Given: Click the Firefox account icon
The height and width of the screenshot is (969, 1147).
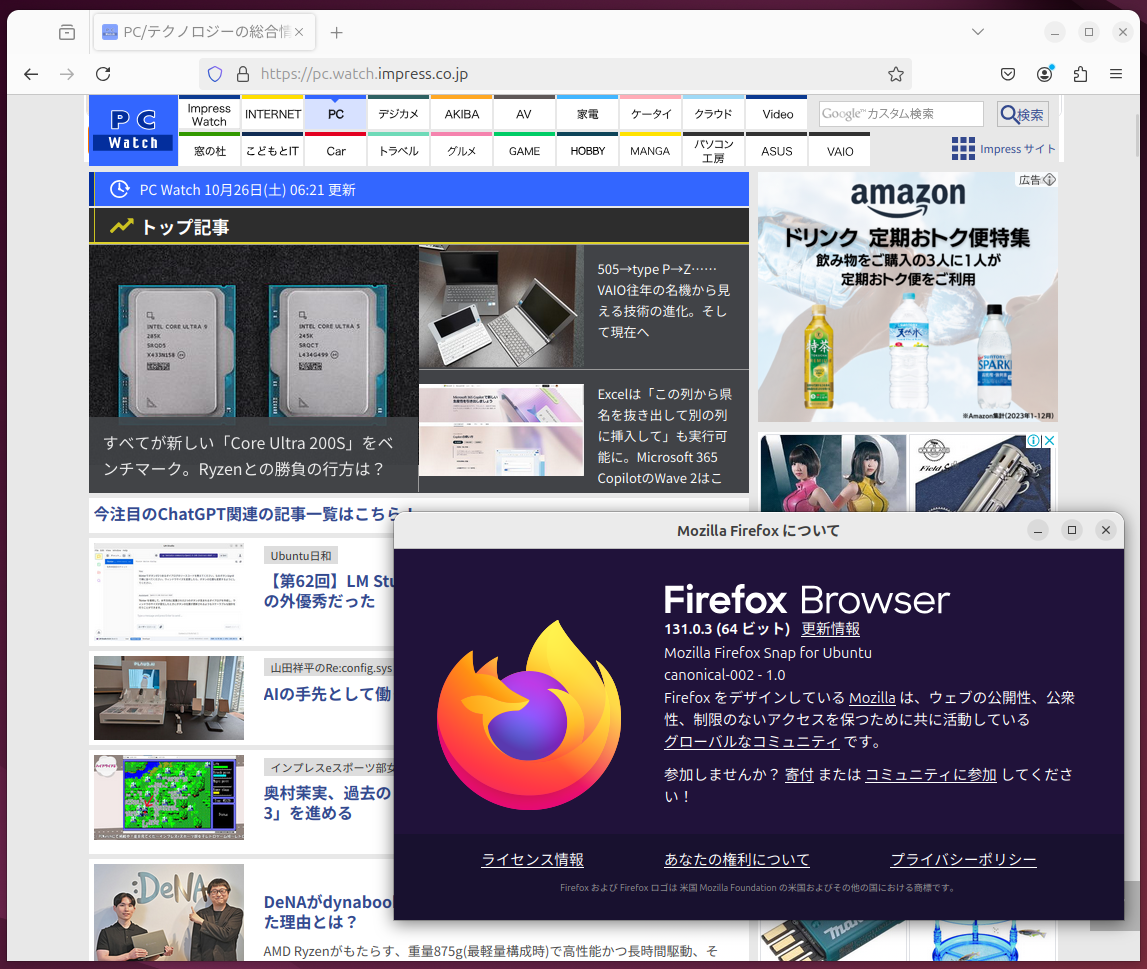Looking at the screenshot, I should point(1045,73).
